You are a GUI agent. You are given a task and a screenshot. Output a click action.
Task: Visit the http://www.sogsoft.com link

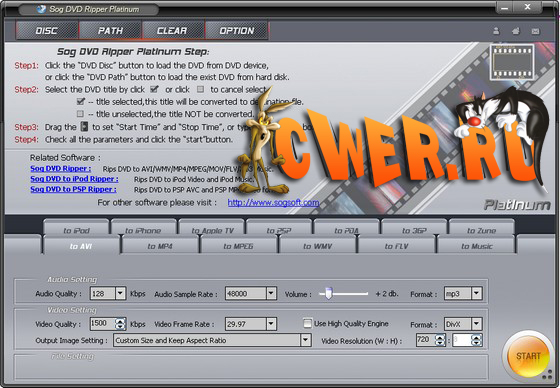point(273,203)
